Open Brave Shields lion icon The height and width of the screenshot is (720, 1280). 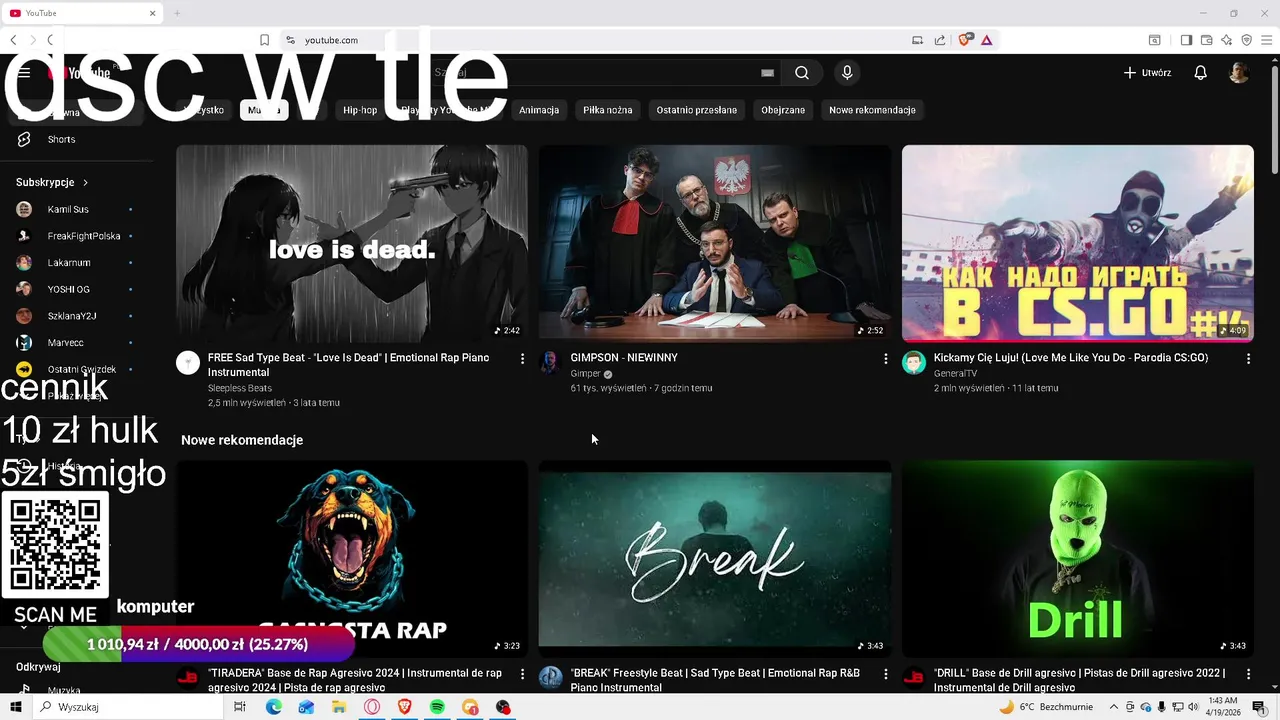965,40
